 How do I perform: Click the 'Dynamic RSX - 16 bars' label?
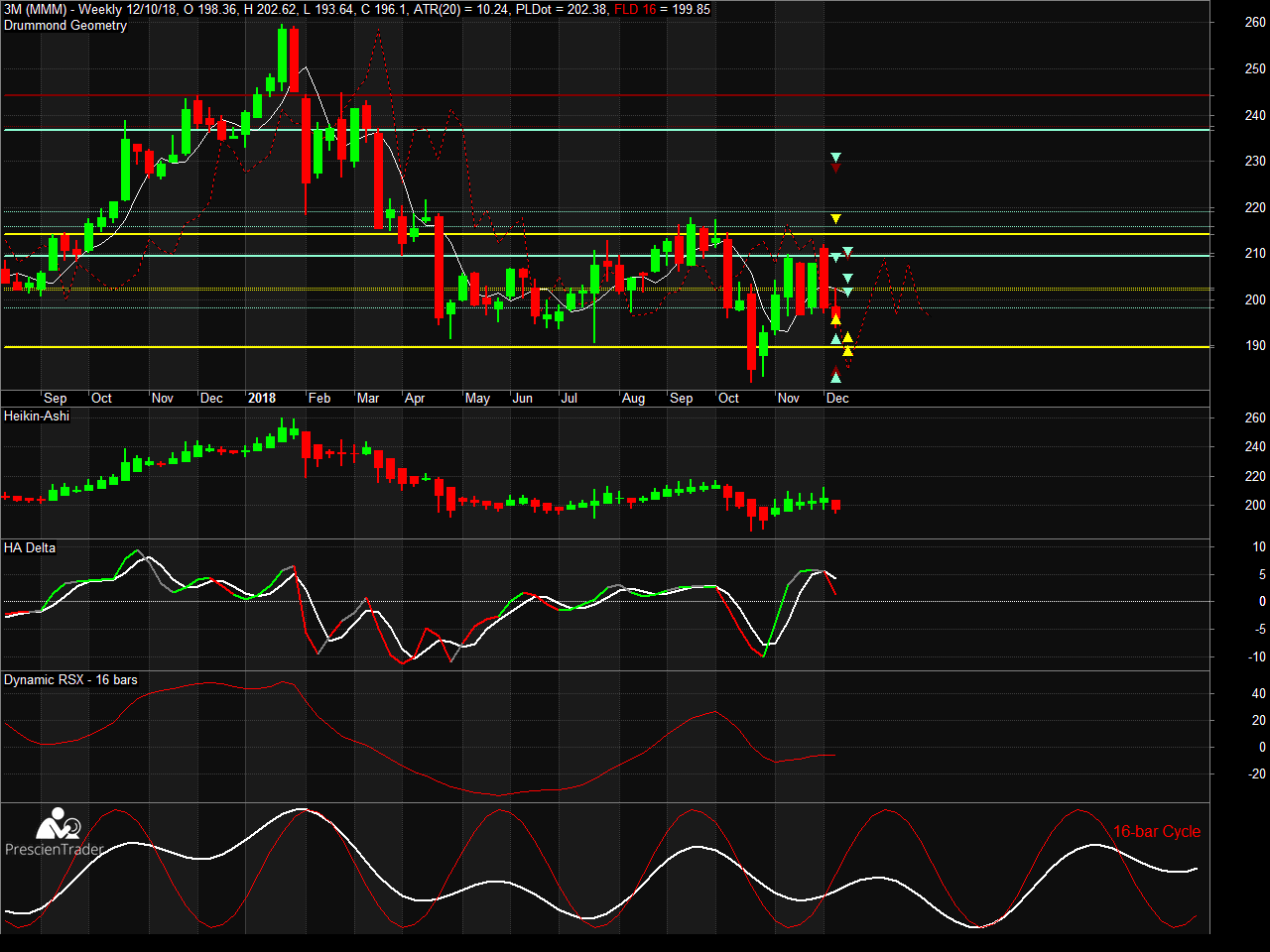70,679
